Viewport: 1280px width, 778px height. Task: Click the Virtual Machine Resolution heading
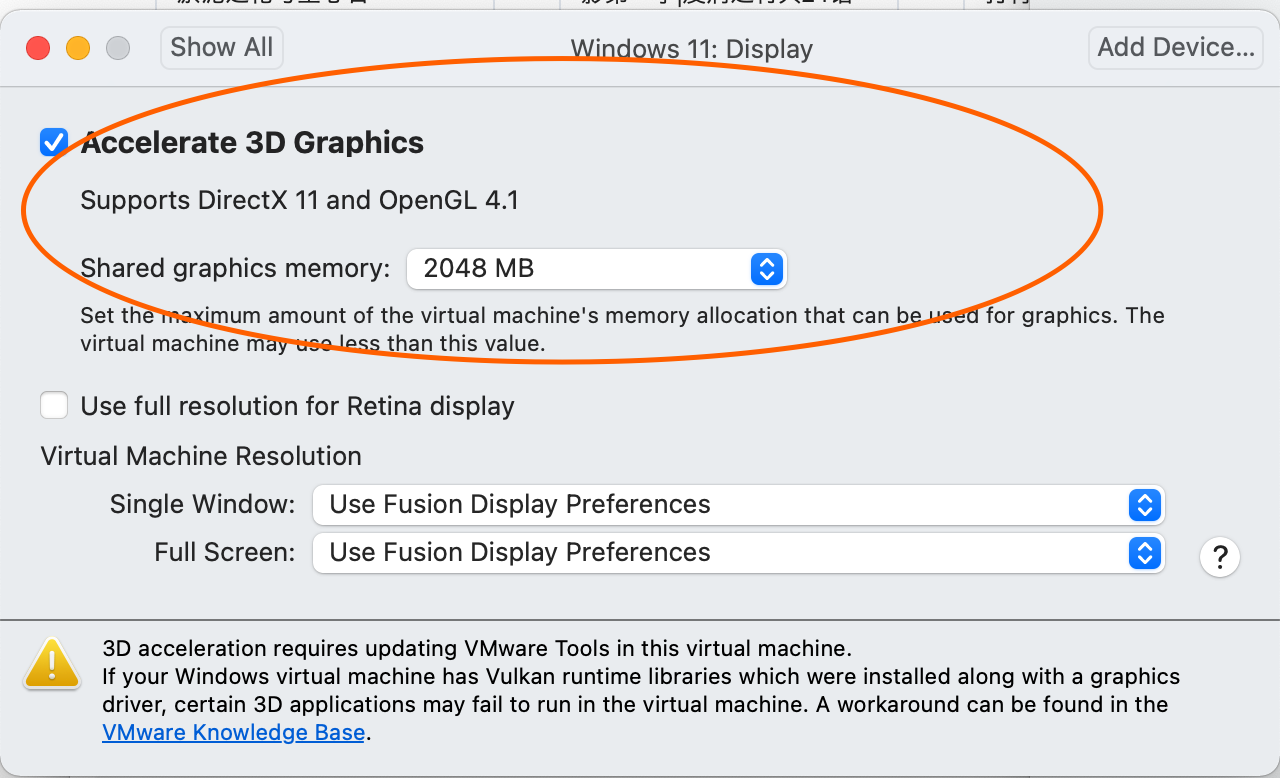coord(201,456)
